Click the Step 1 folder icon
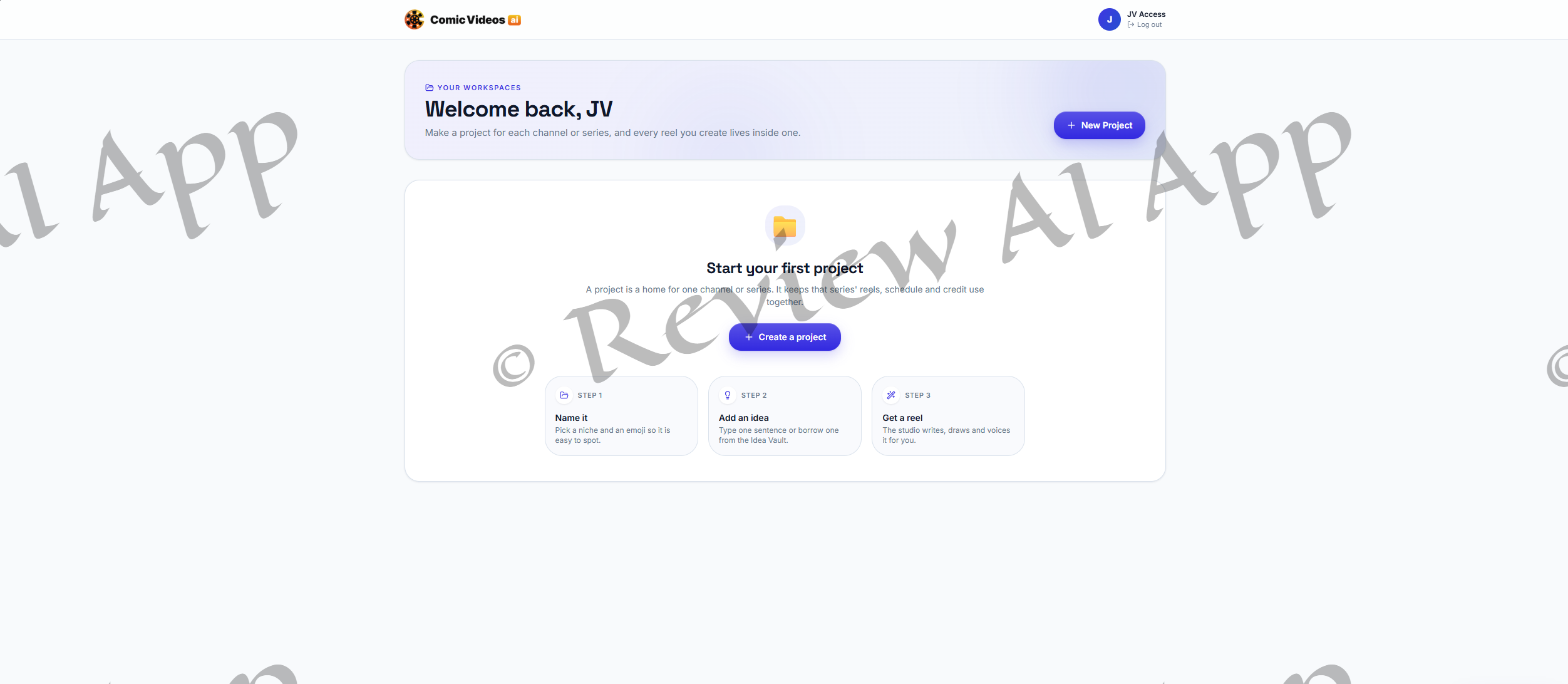This screenshot has width=1568, height=684. 564,395
